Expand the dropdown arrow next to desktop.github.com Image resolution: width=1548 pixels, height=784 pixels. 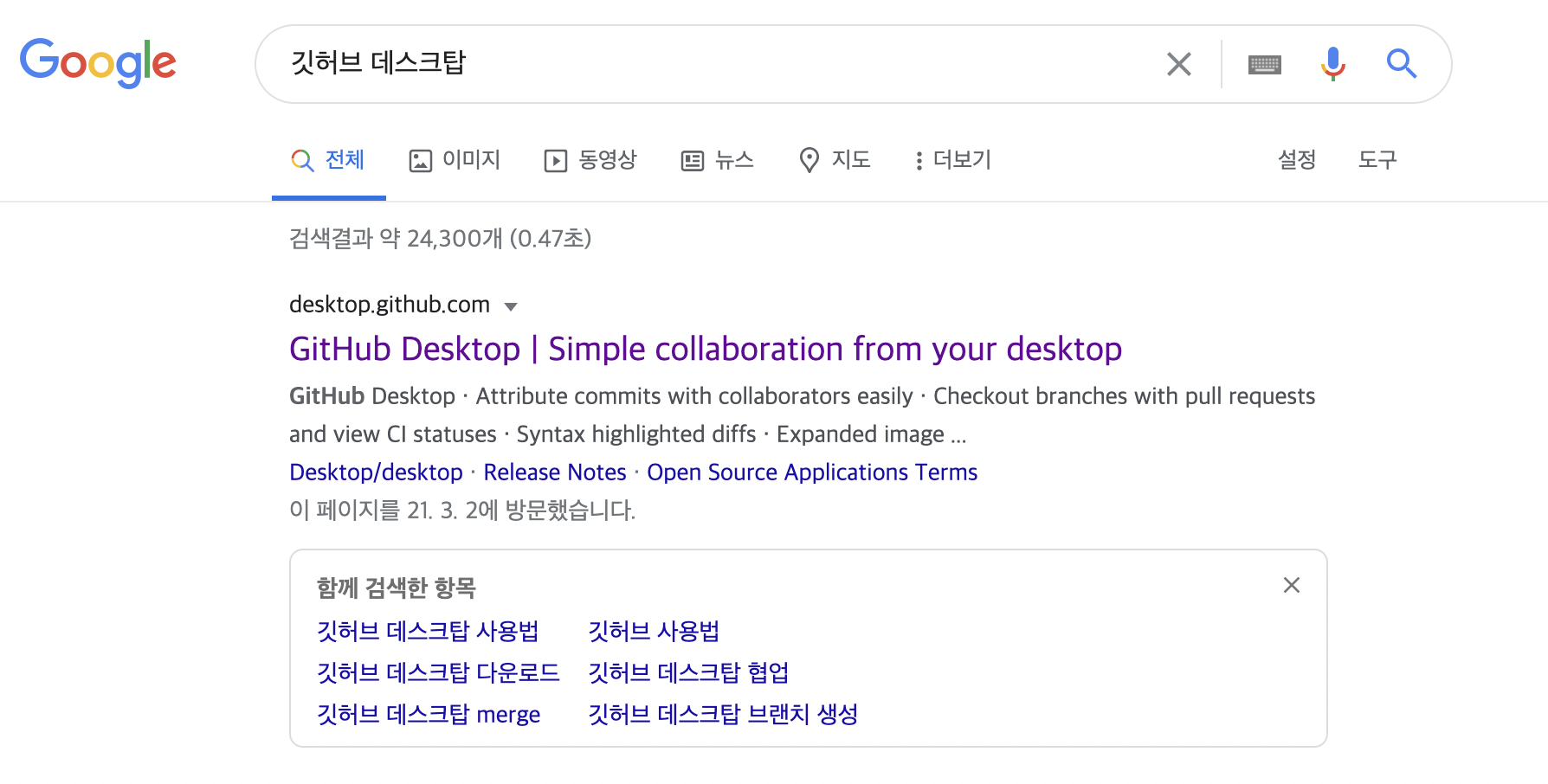pyautogui.click(x=511, y=306)
